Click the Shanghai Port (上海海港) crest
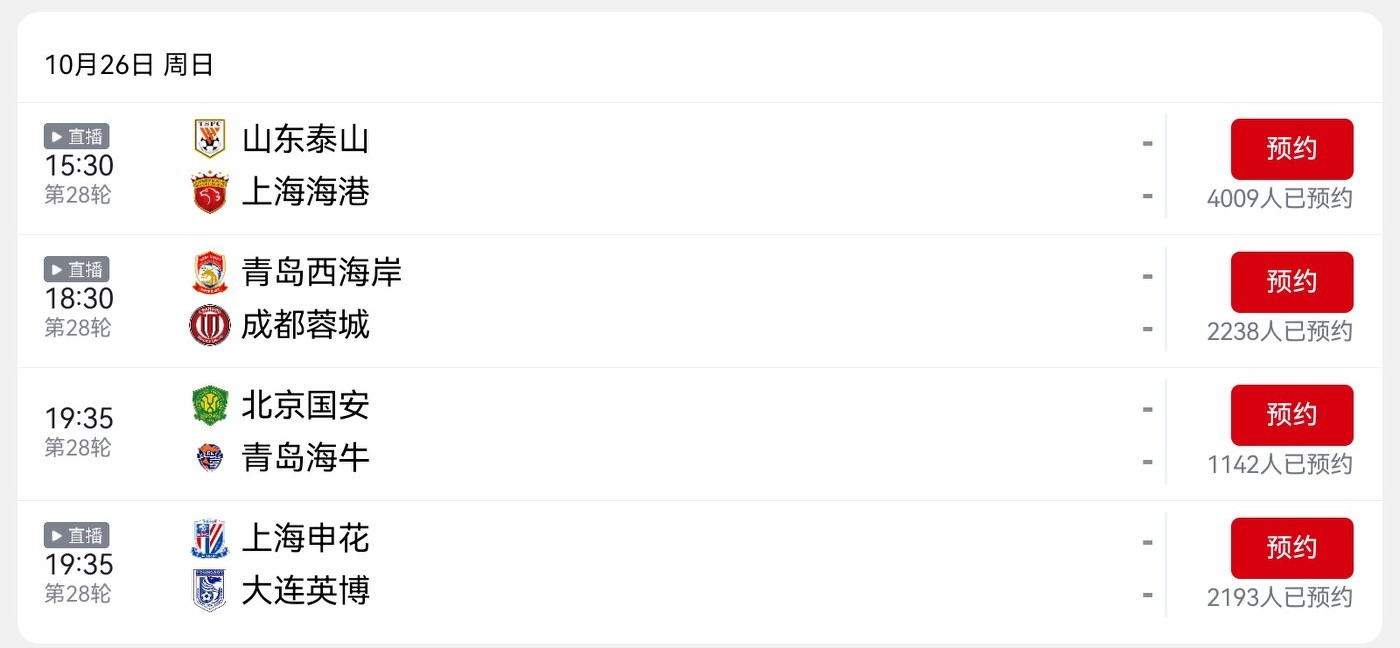The width and height of the screenshot is (1400, 648). click(210, 192)
